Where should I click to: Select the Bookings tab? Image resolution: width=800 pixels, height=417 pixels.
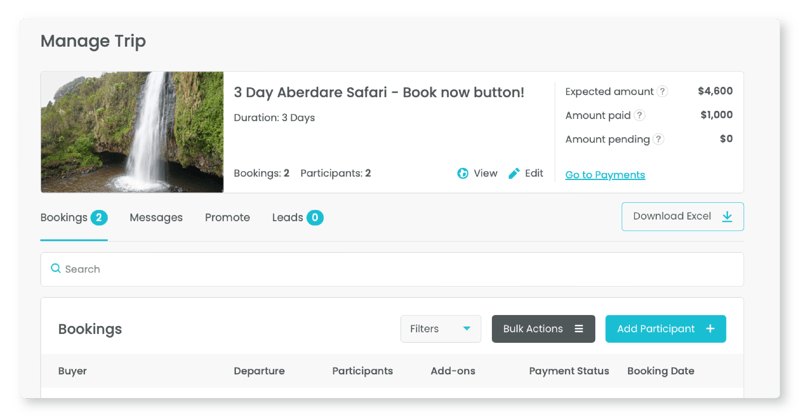[x=74, y=217]
